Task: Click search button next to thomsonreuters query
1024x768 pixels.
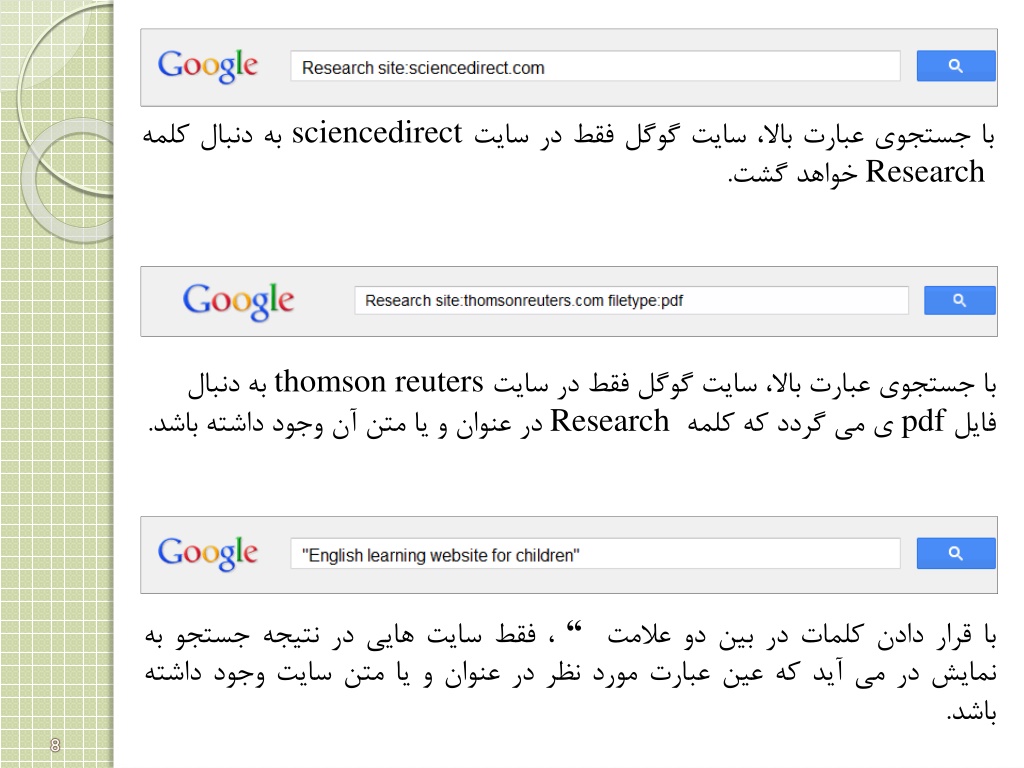Action: (959, 300)
